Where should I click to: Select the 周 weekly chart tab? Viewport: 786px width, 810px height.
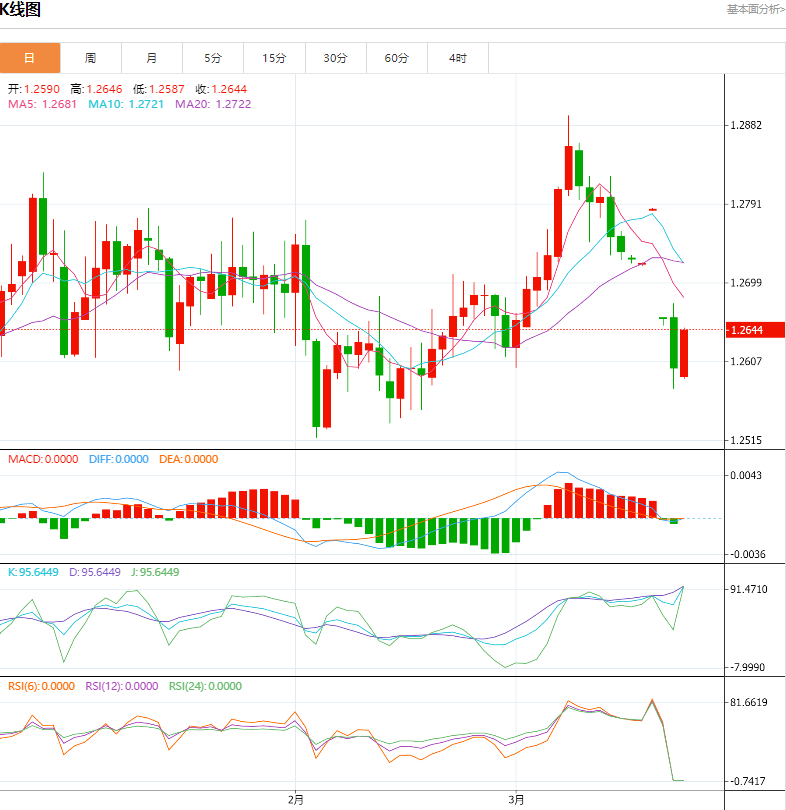tap(91, 58)
